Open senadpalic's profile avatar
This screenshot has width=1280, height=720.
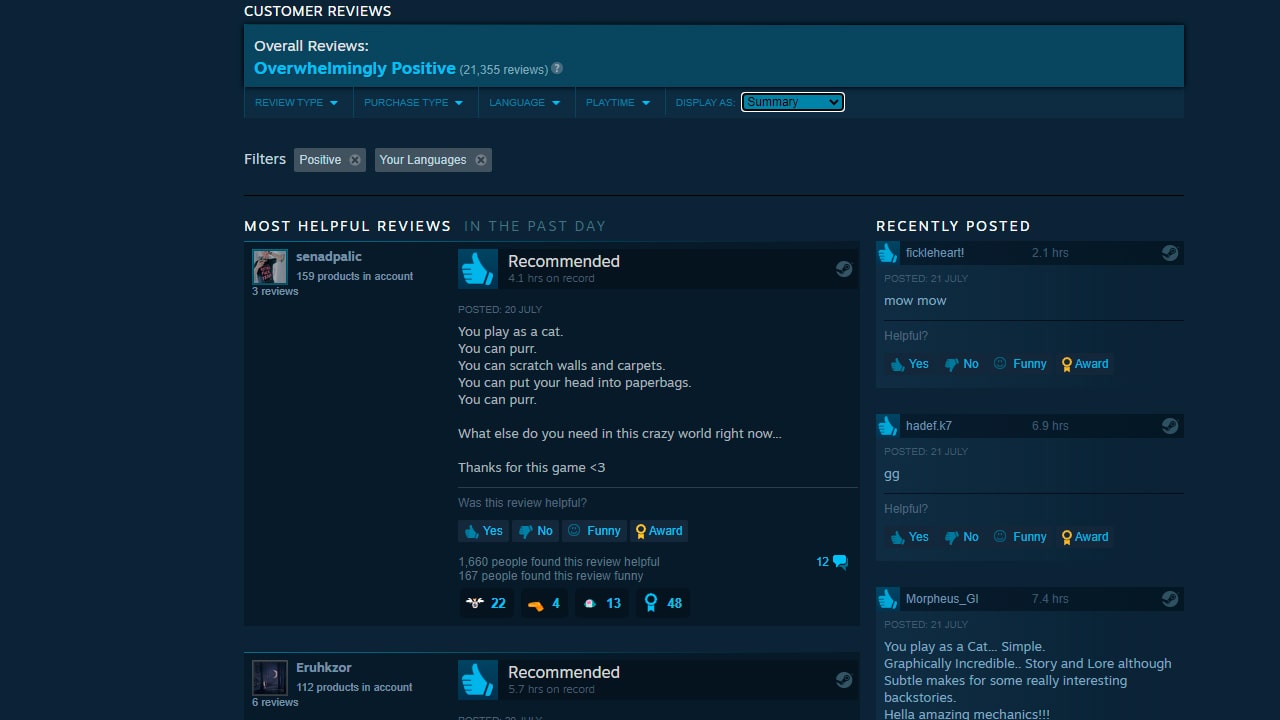coord(270,267)
